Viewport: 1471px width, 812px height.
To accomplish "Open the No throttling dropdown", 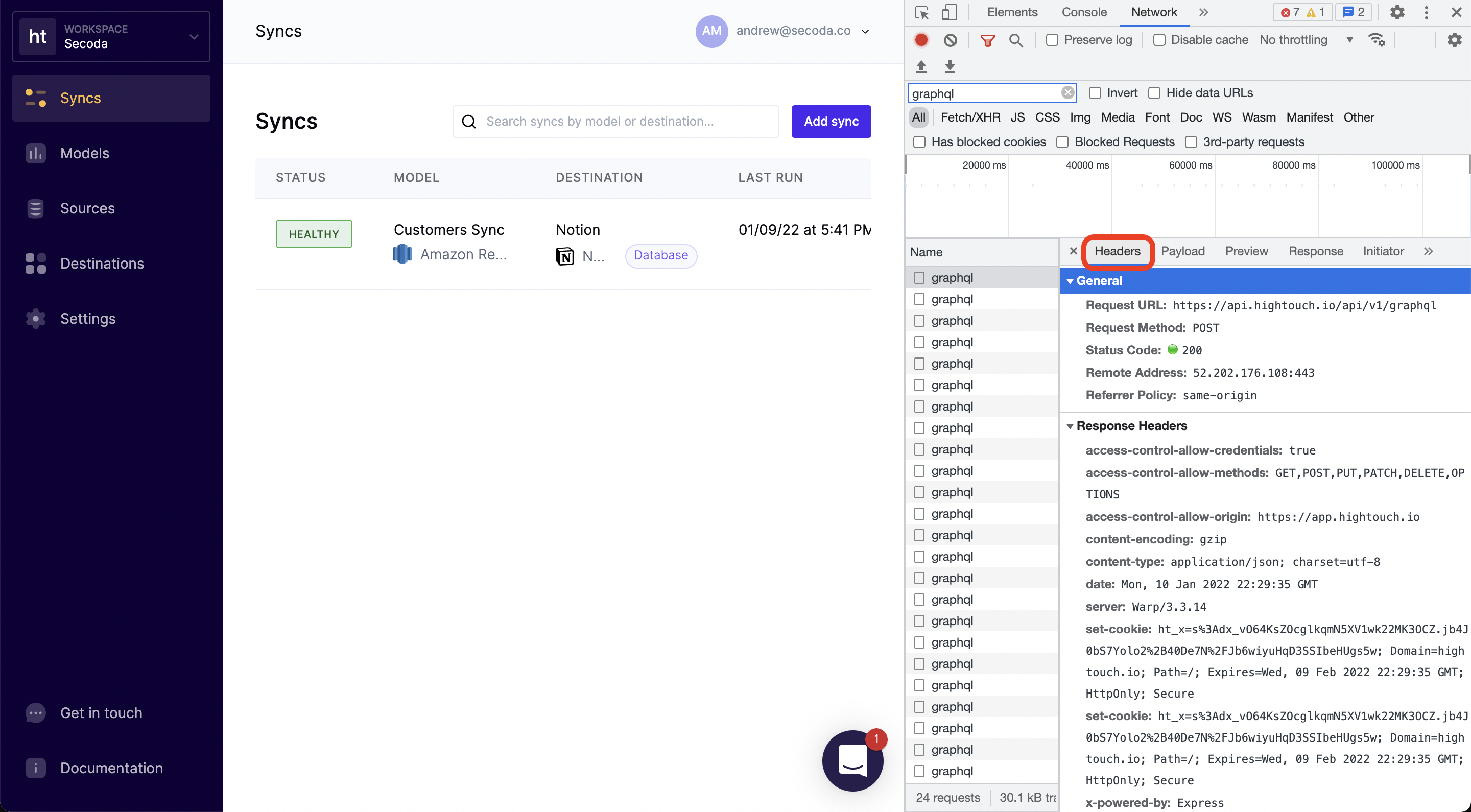I will [1306, 40].
